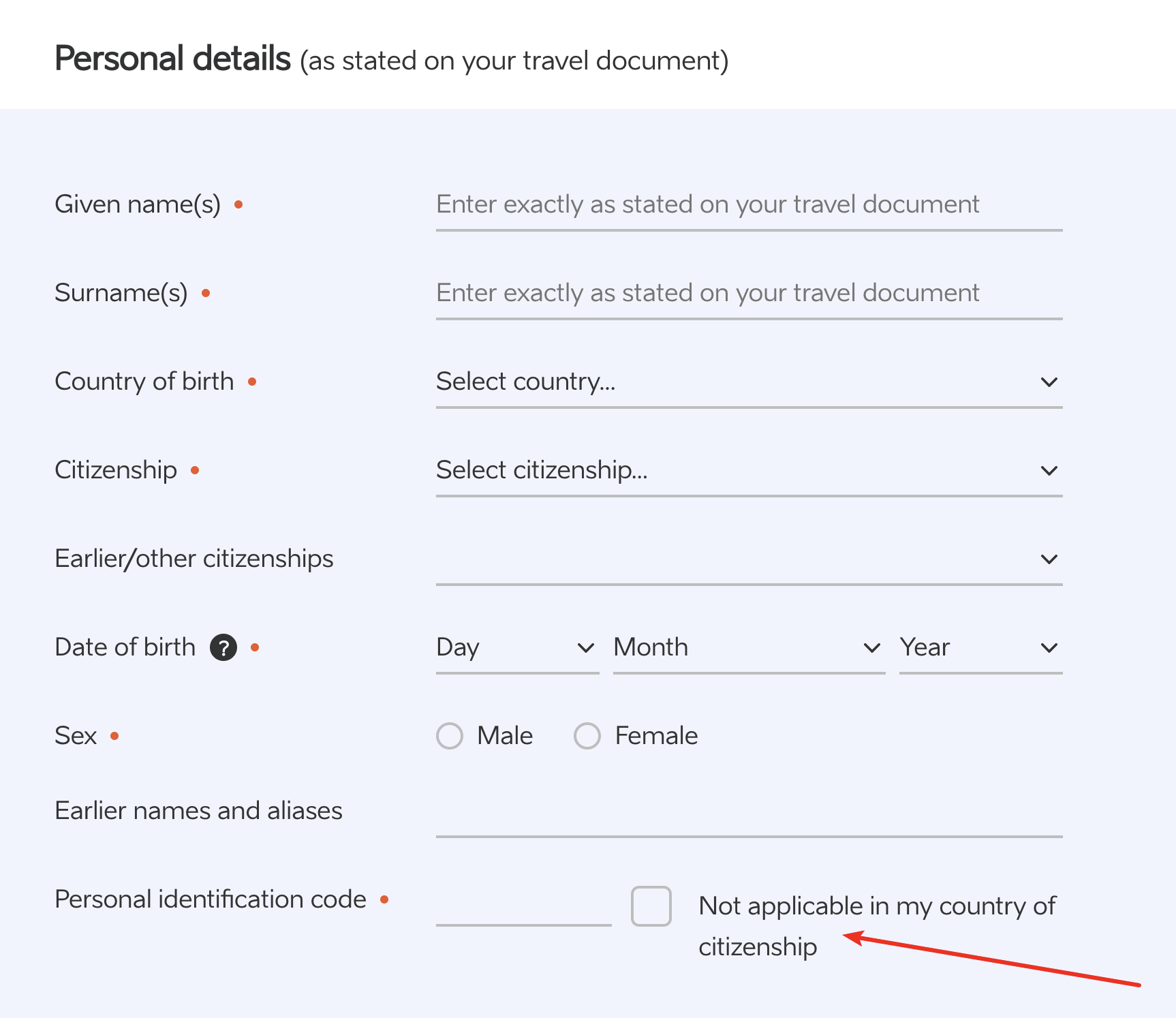
Task: Click the 'Surname(s)' label
Action: click(x=121, y=293)
